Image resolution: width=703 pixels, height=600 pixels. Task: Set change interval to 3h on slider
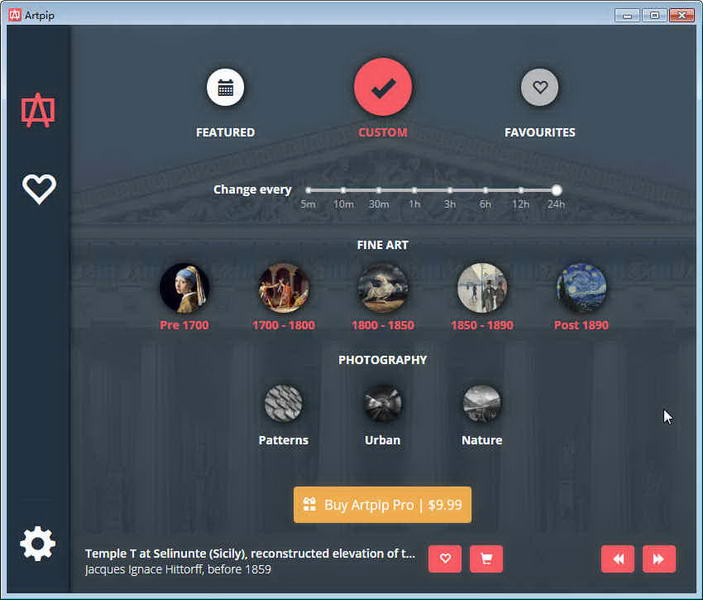(450, 190)
